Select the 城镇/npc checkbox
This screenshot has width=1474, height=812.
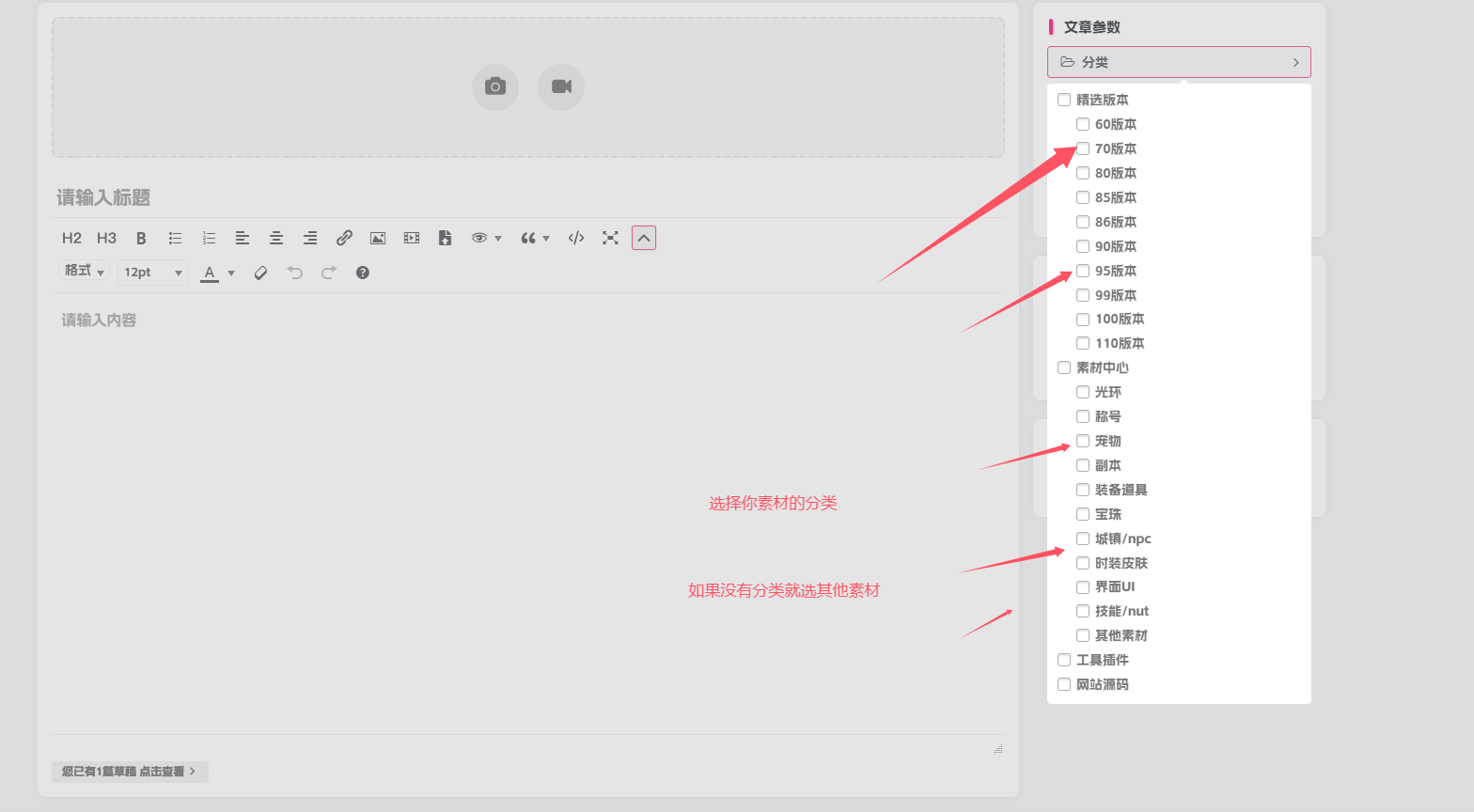point(1083,539)
